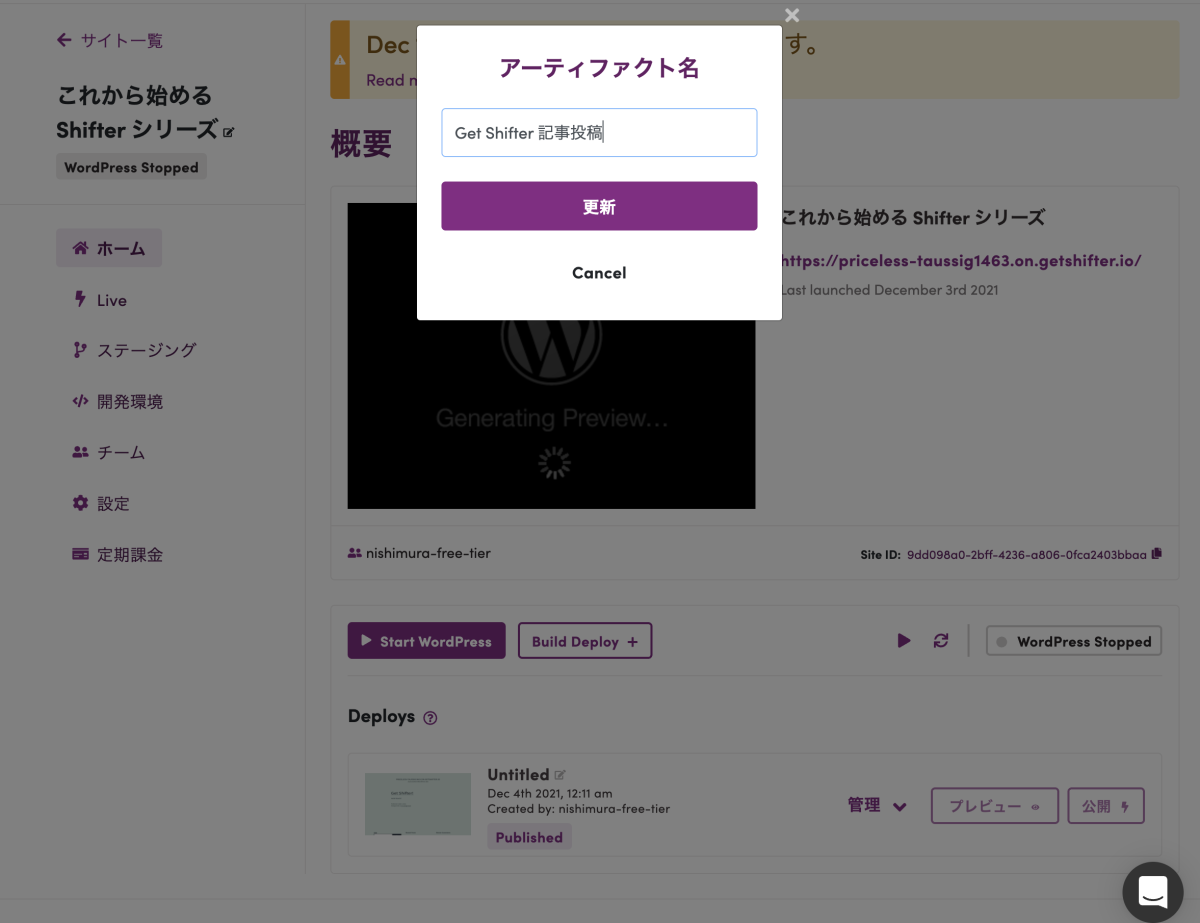Open ステージング in sidebar
1200x923 pixels.
pyautogui.click(x=134, y=350)
